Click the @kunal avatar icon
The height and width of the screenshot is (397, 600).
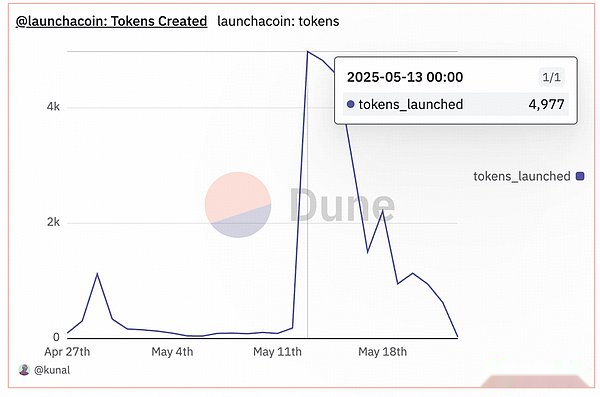24,370
